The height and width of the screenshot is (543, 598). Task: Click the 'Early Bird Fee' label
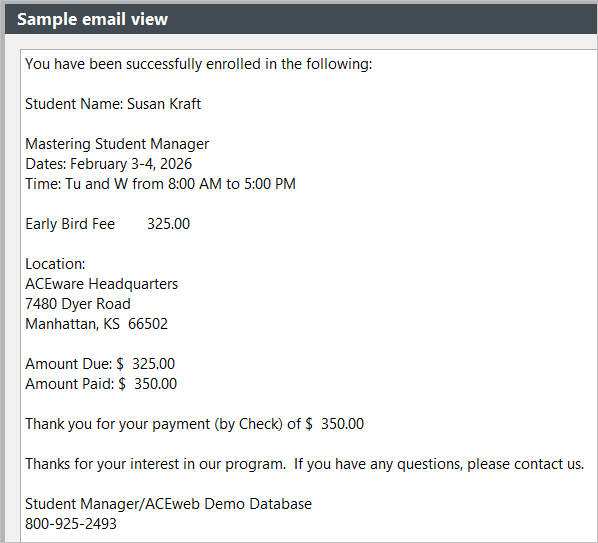(70, 224)
